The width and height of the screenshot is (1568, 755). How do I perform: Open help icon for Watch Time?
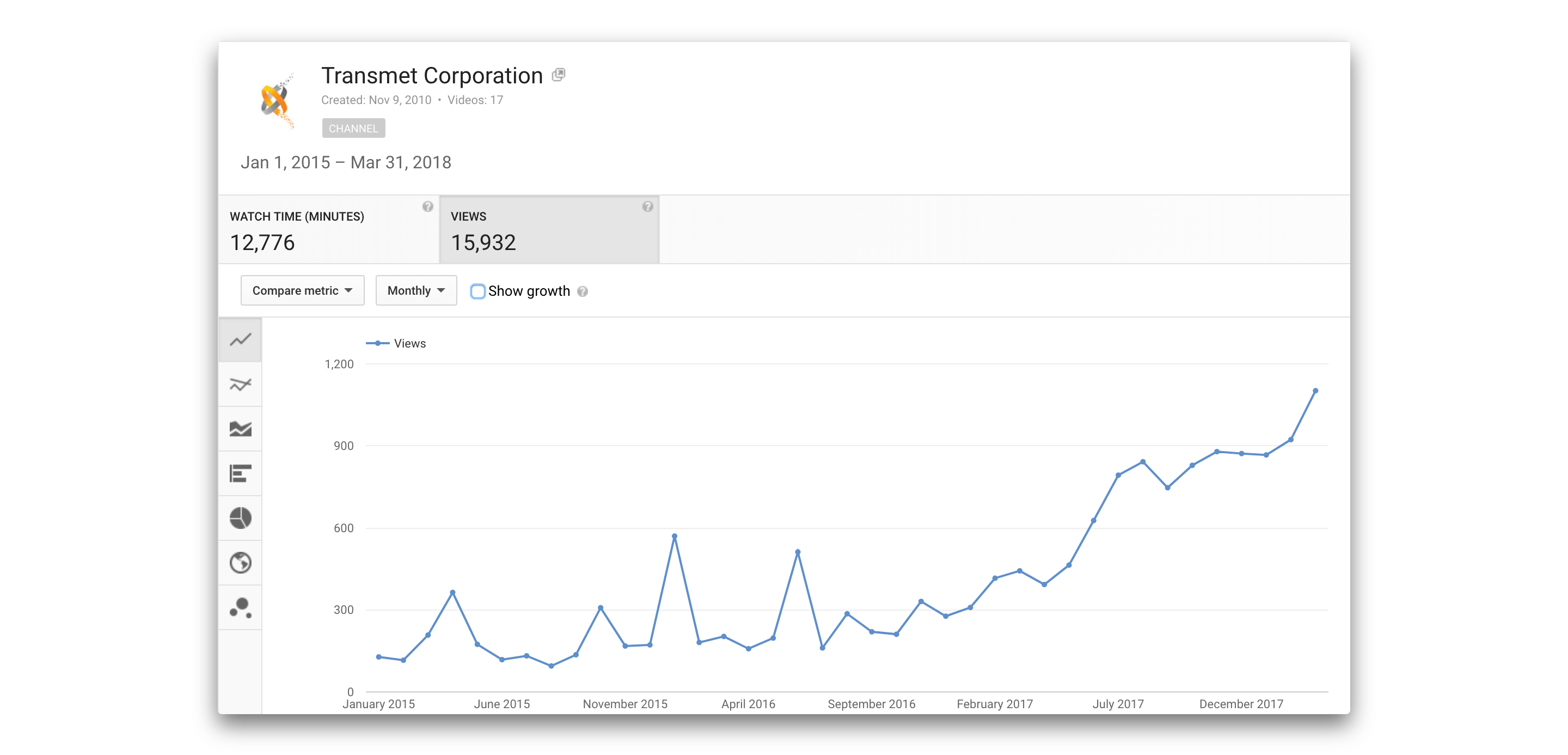[428, 206]
